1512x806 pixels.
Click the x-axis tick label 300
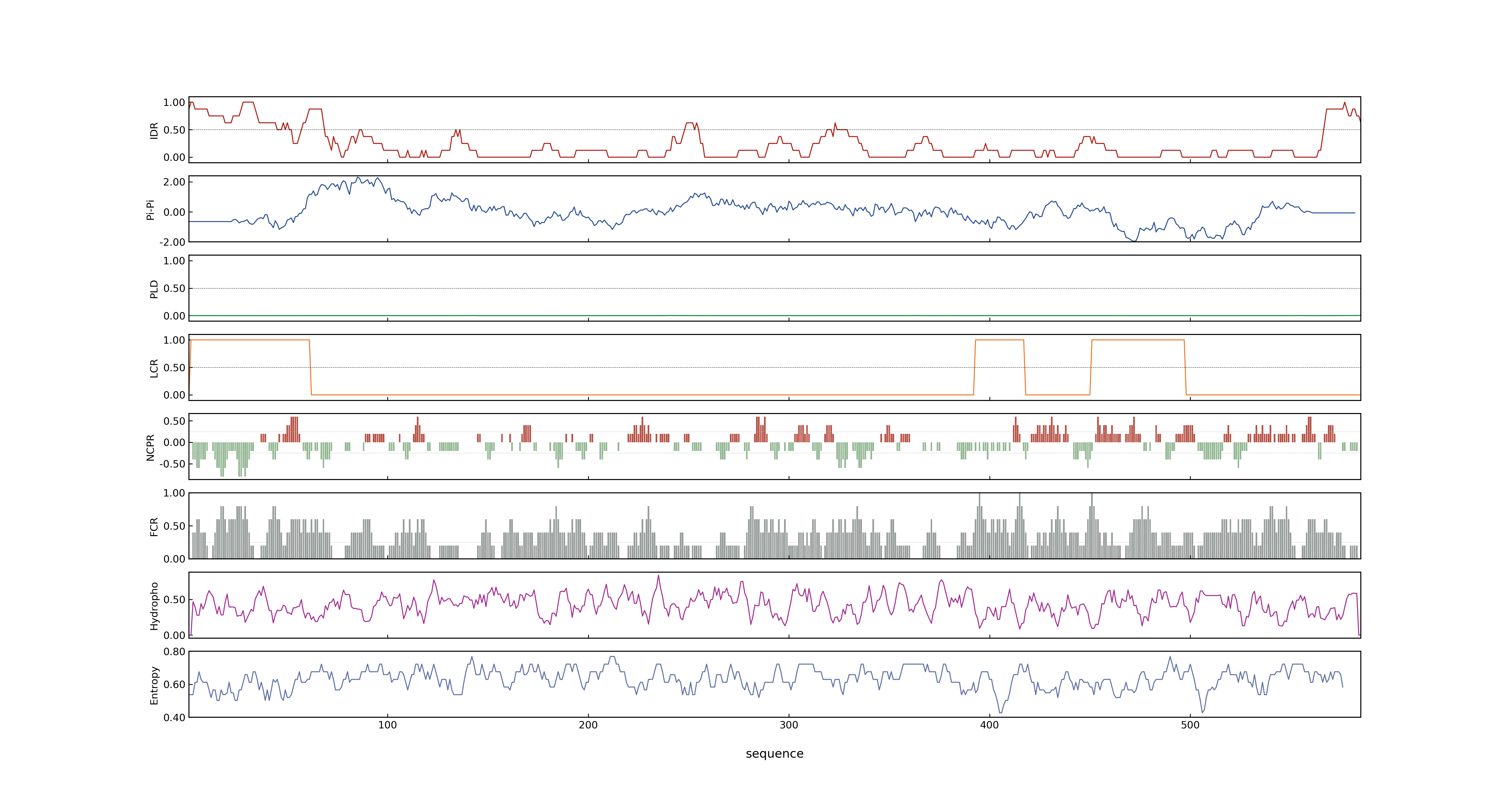tap(789, 725)
